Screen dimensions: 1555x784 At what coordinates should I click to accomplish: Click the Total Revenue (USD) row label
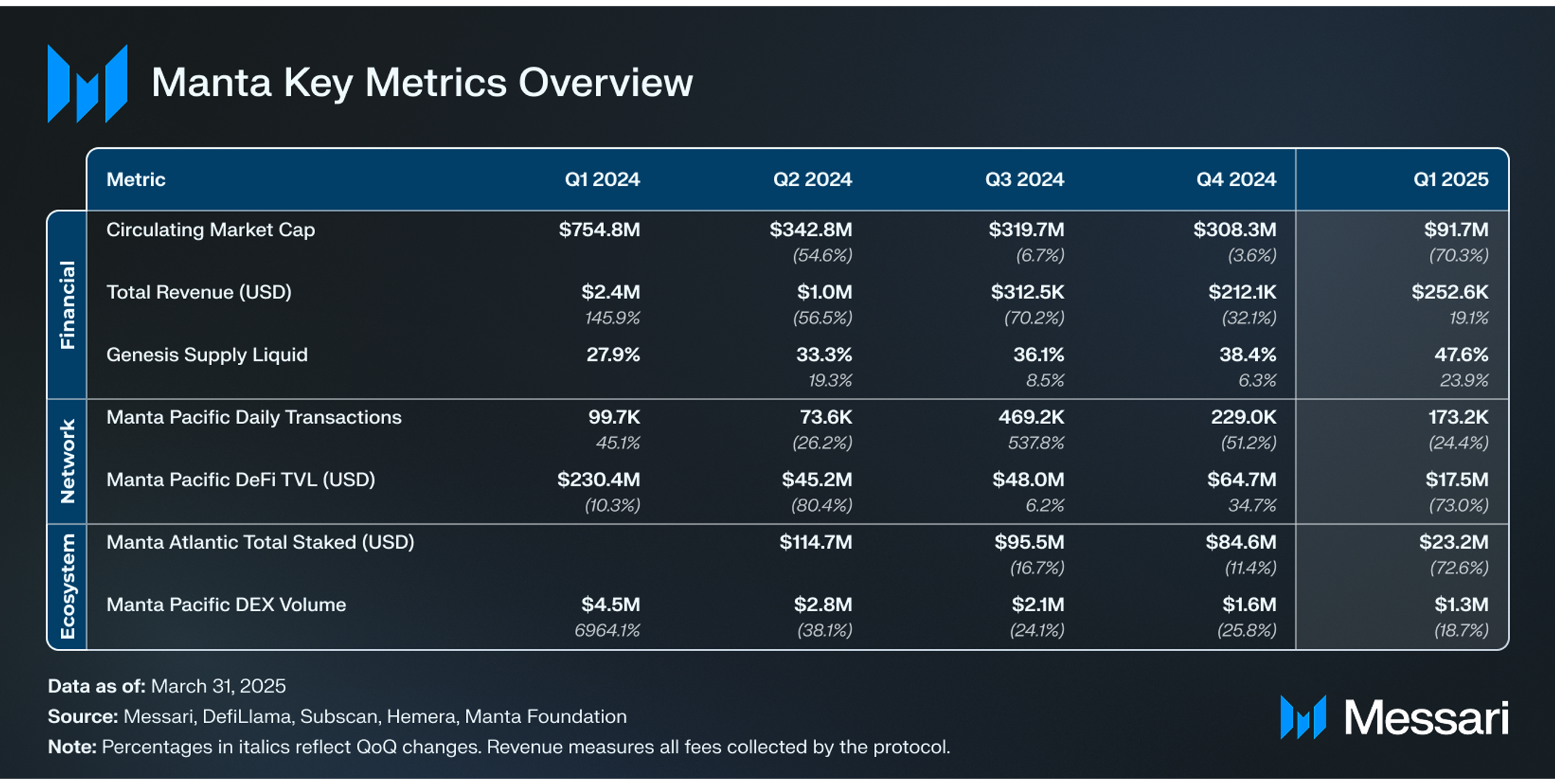[199, 293]
